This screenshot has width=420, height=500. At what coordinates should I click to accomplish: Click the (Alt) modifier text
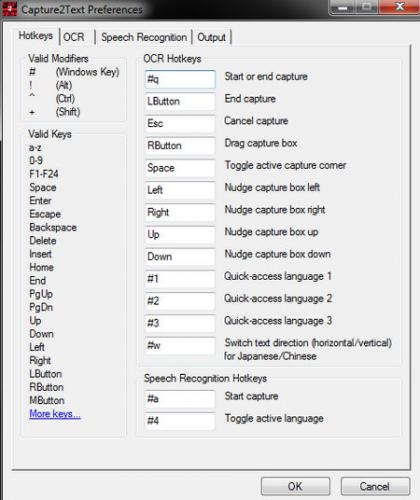pyautogui.click(x=64, y=85)
